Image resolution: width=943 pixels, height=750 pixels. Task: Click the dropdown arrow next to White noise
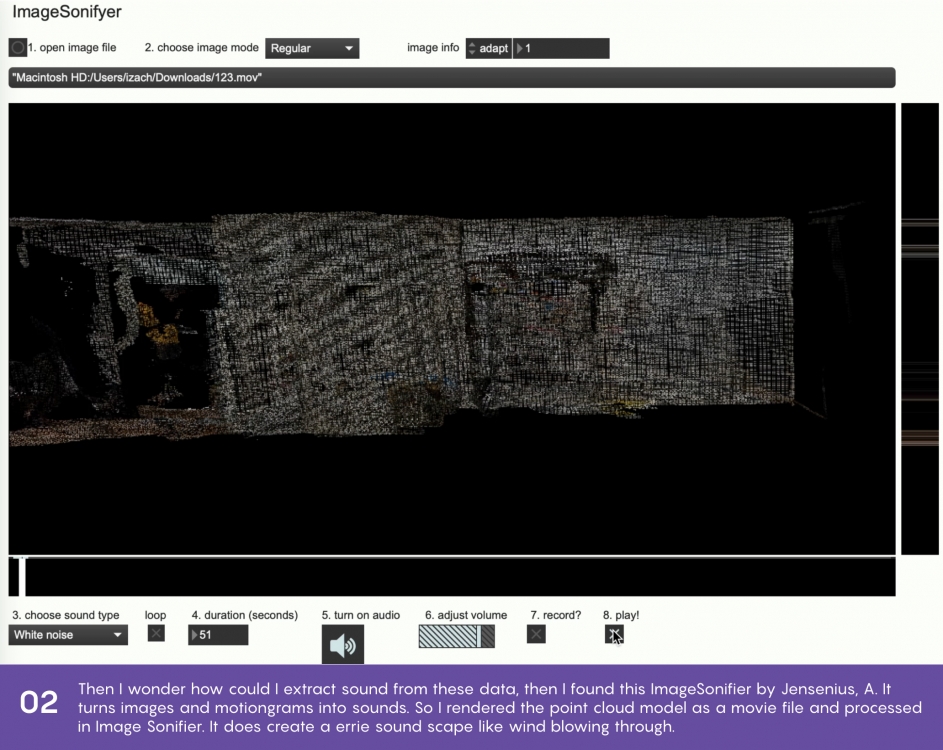(118, 635)
